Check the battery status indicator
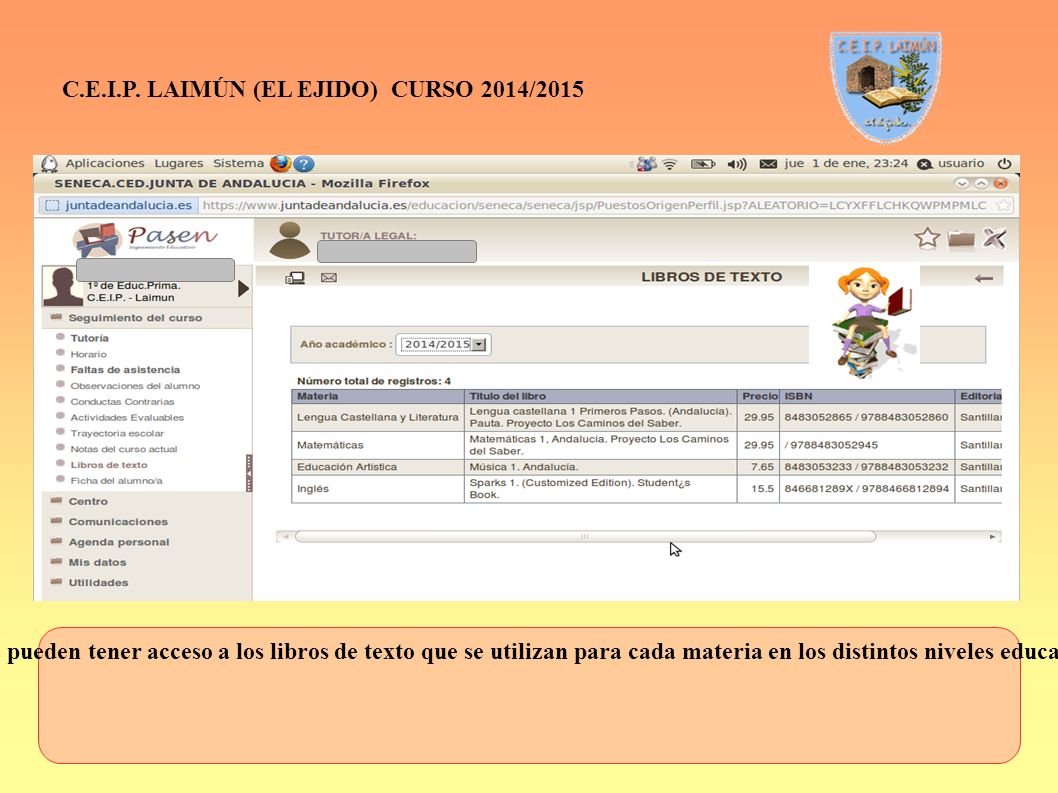1058x793 pixels. (702, 164)
